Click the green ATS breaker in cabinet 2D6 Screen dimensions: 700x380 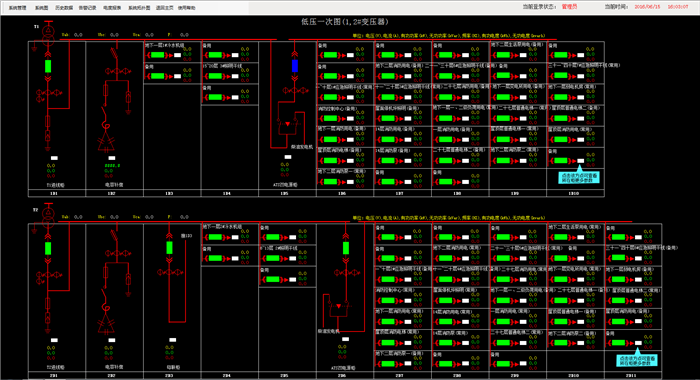[346, 248]
